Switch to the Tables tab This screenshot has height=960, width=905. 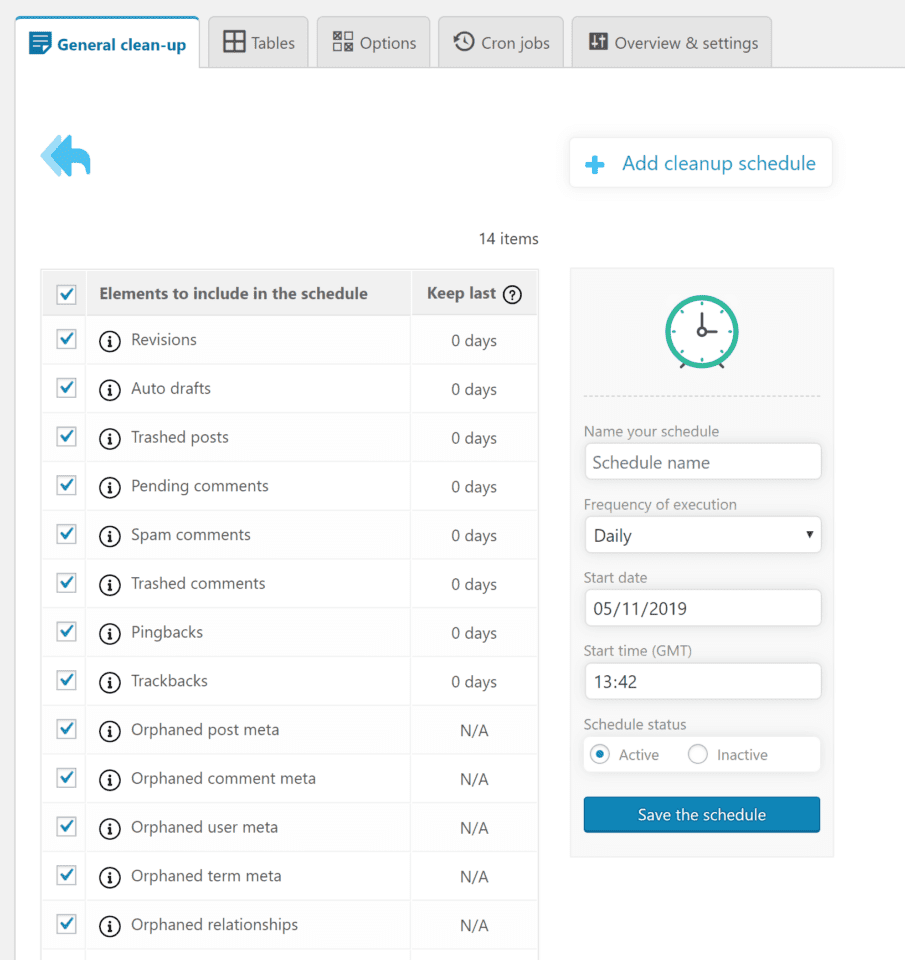(259, 43)
